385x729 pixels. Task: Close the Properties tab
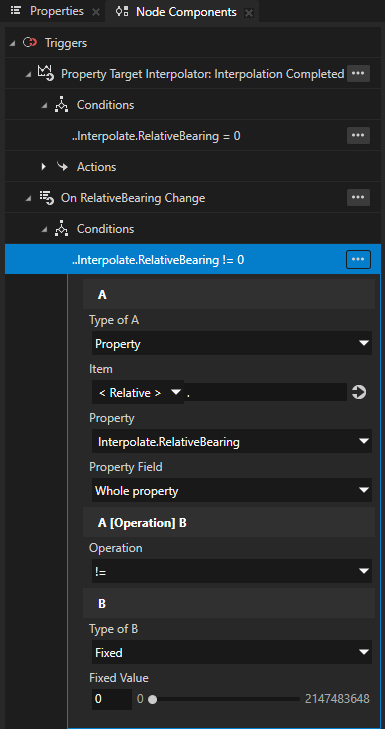(x=96, y=12)
